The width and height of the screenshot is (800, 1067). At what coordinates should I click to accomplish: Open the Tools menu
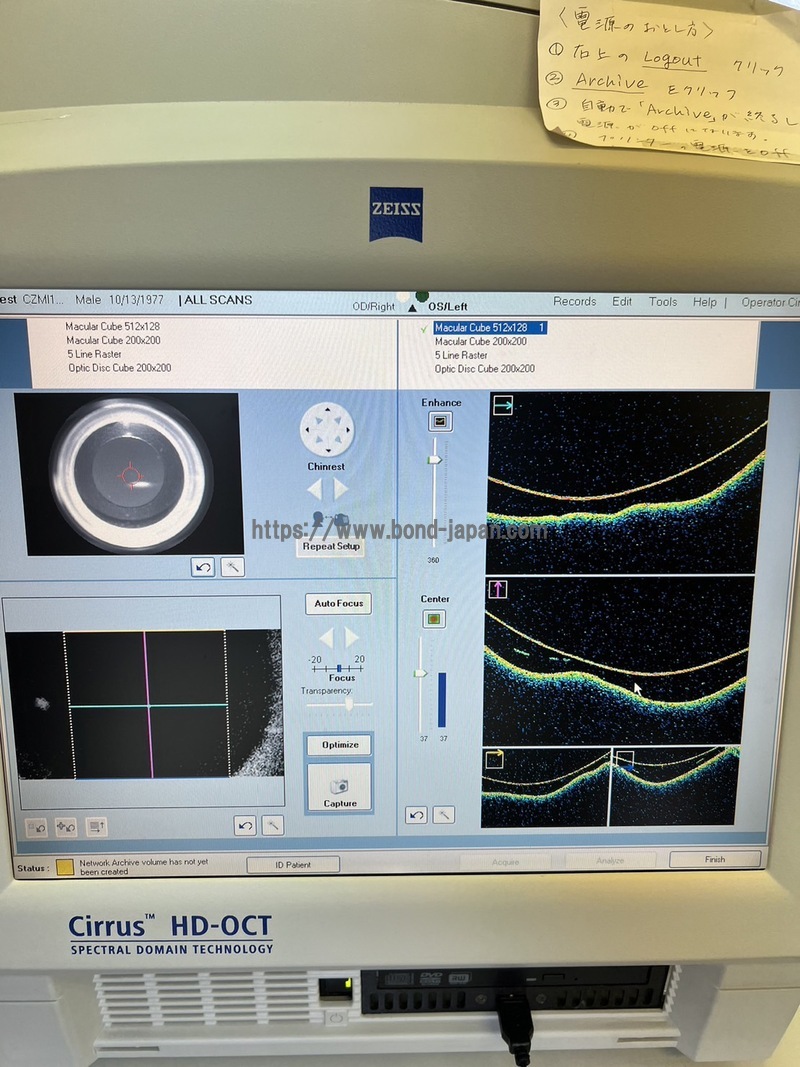click(x=663, y=301)
